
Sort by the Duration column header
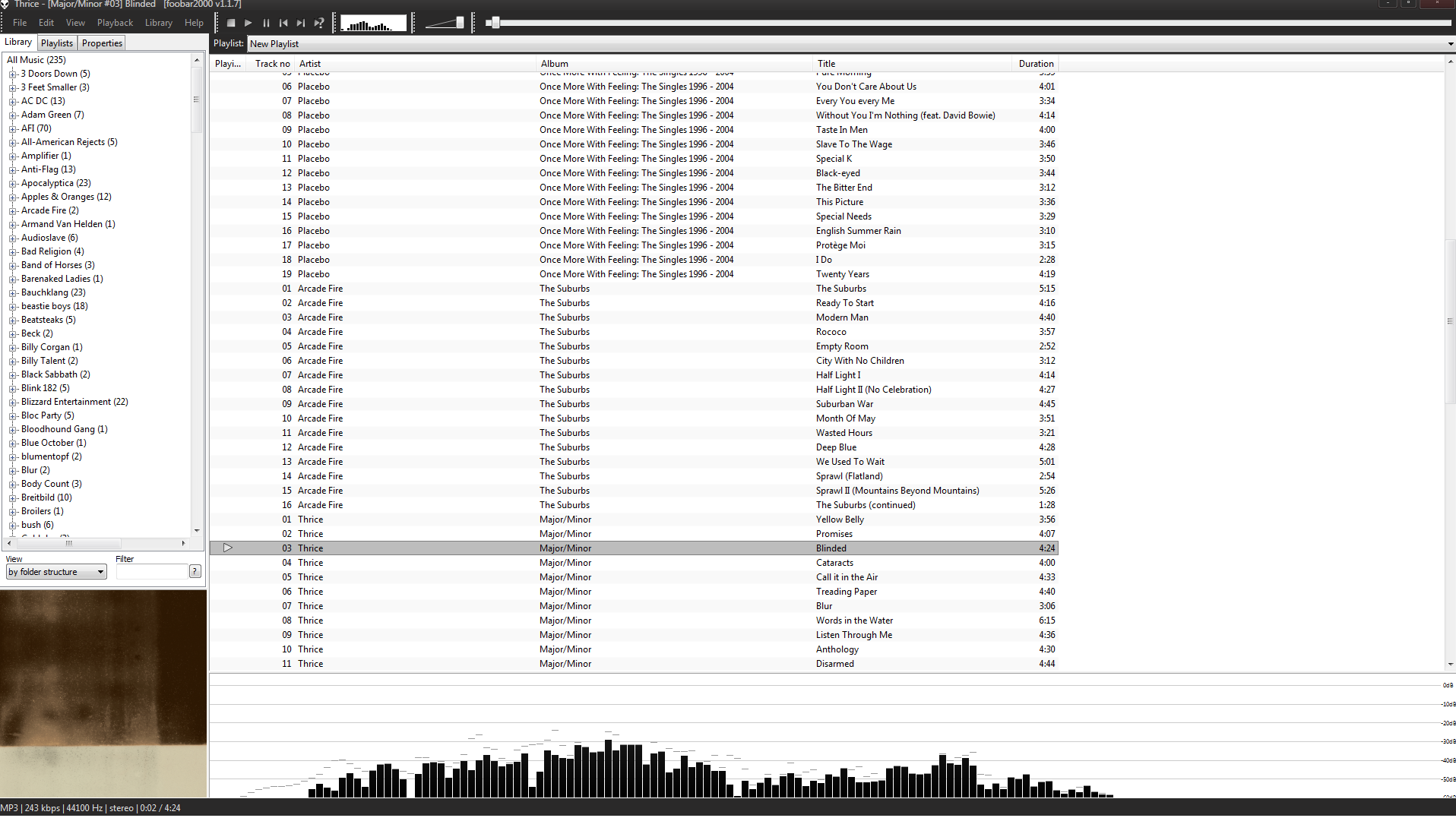point(1035,64)
